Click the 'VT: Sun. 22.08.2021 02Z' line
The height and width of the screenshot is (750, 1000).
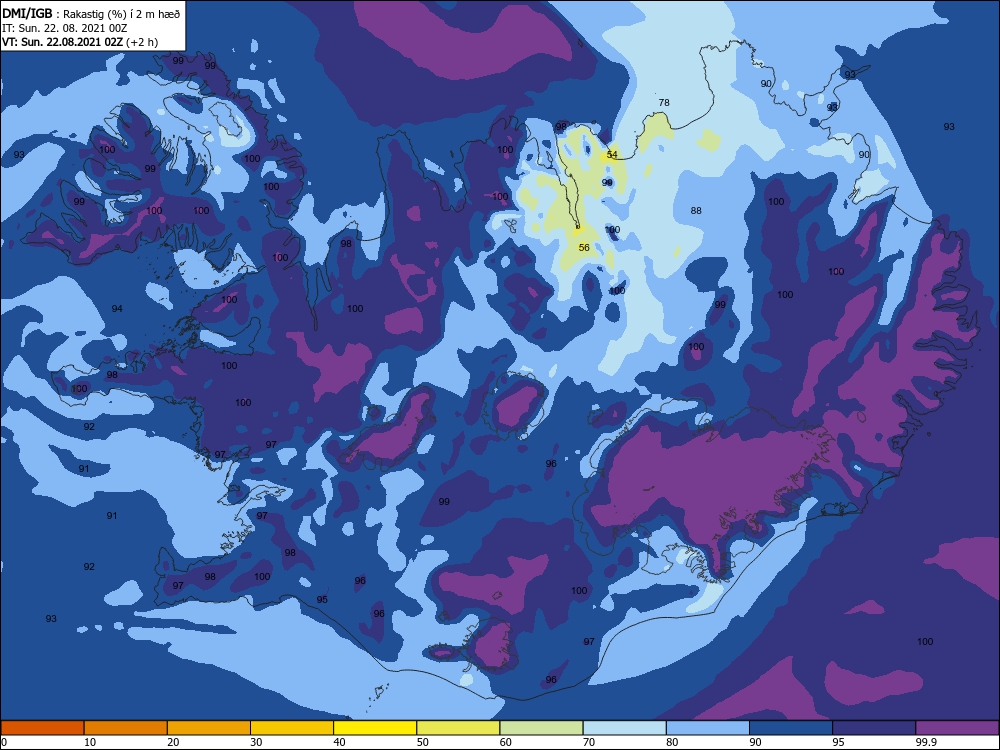pyautogui.click(x=62, y=42)
